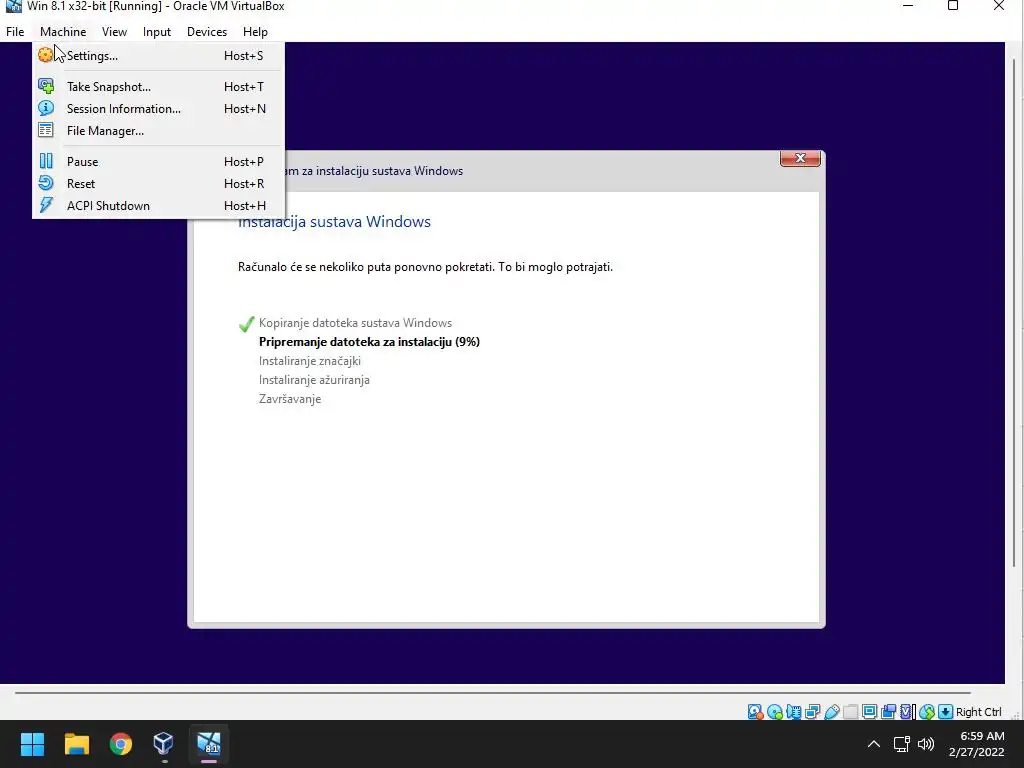Select File Manager menu entry
Viewport: 1024px width, 768px height.
coord(158,131)
